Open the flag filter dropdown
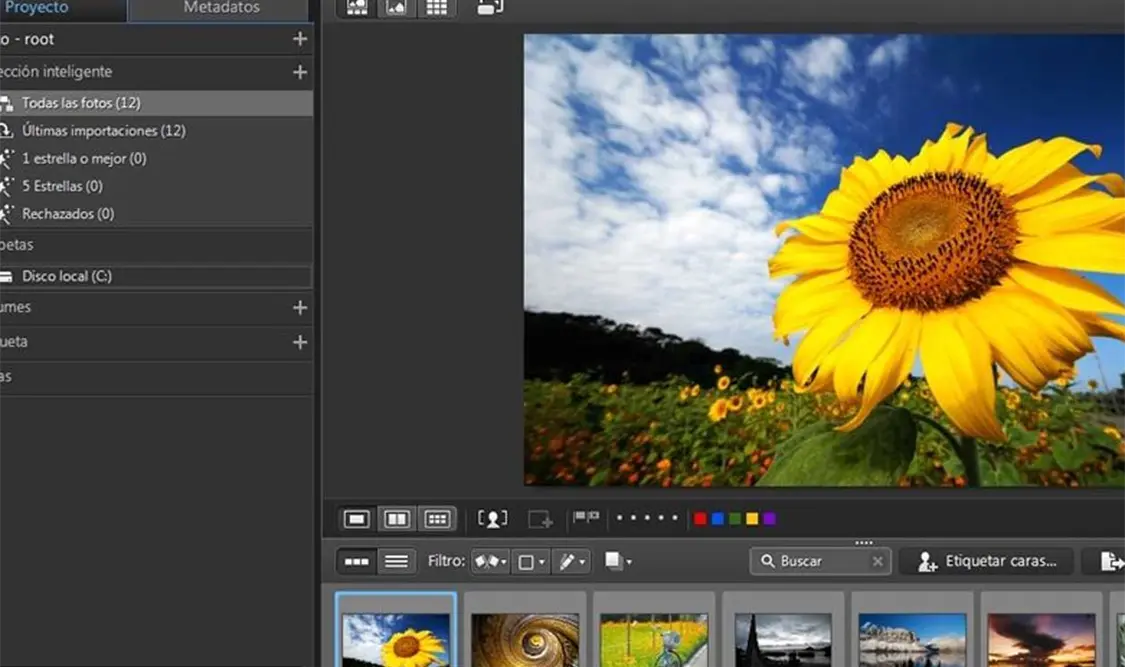The width and height of the screenshot is (1125, 667). pyautogui.click(x=490, y=561)
